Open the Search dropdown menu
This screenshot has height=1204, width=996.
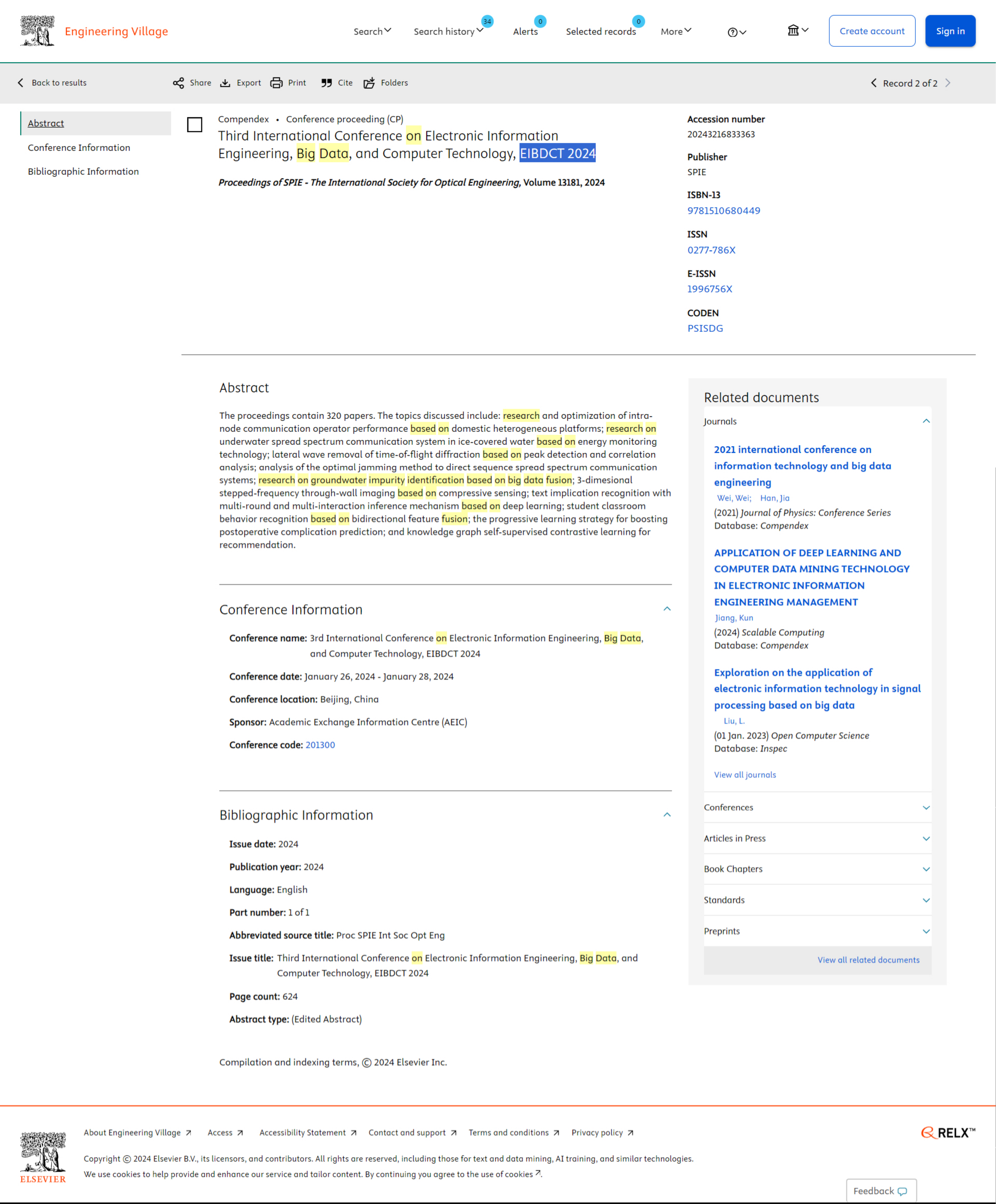[372, 31]
